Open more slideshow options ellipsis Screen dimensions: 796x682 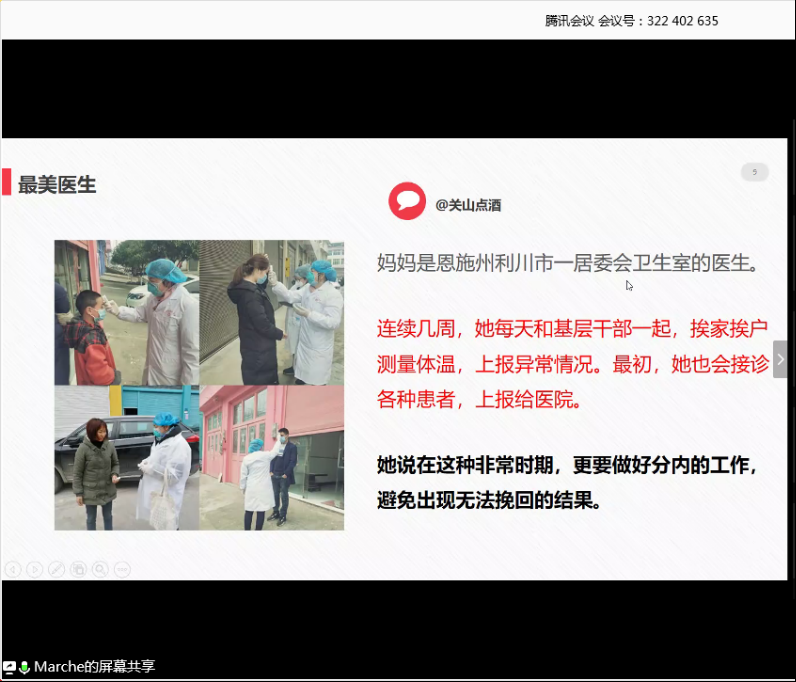pyautogui.click(x=122, y=569)
